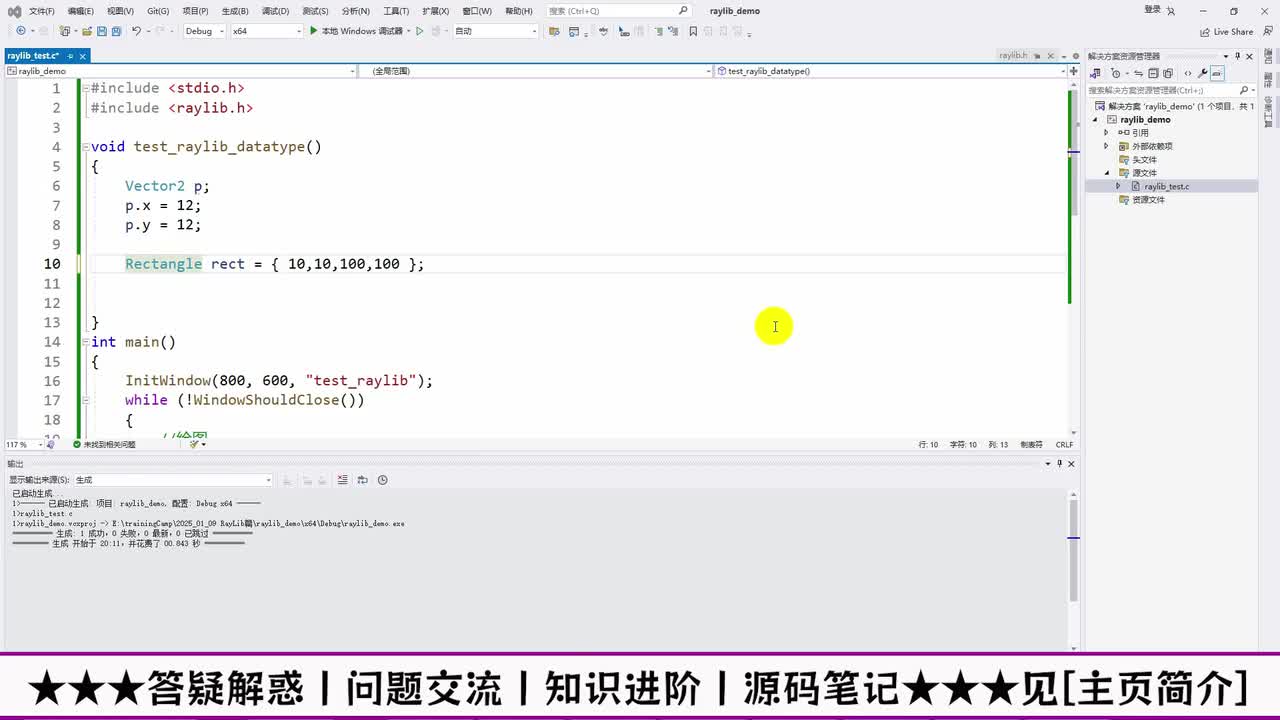Image resolution: width=1280 pixels, height=720 pixels.
Task: Select raylib_test.c in Solution Explorer
Action: [x=1166, y=187]
